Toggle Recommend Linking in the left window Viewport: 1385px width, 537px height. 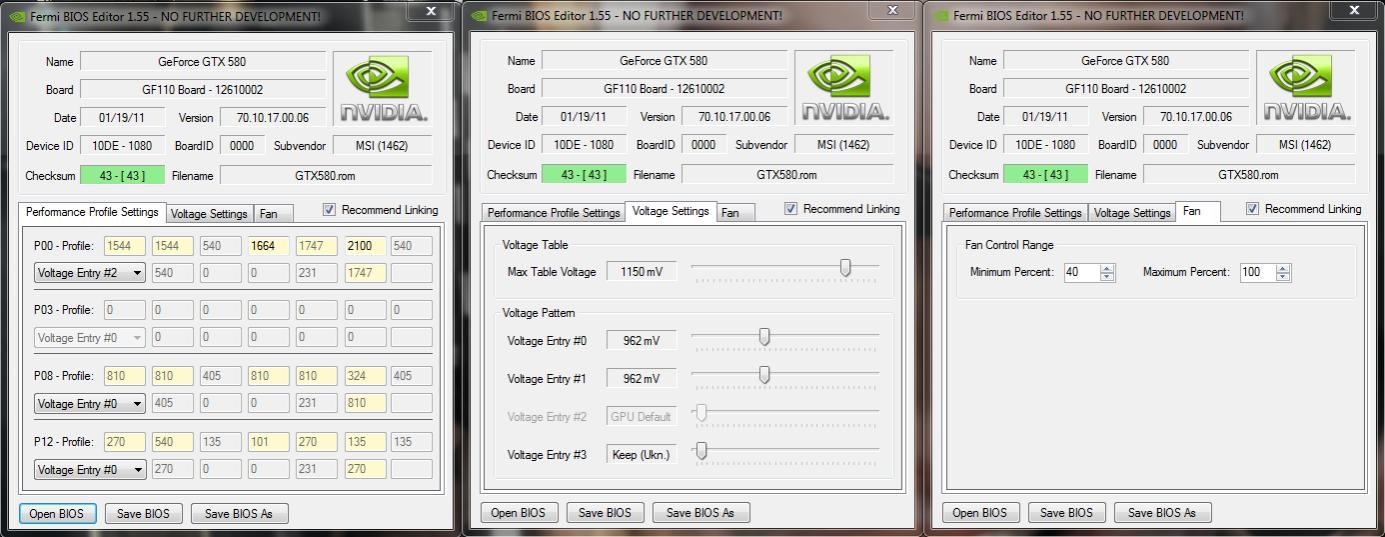coord(330,210)
